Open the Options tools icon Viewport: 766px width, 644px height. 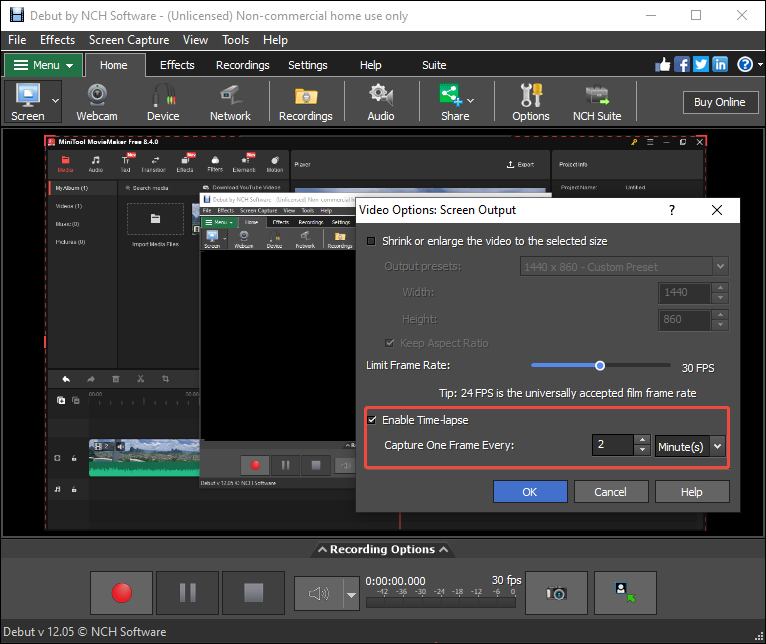pyautogui.click(x=531, y=102)
